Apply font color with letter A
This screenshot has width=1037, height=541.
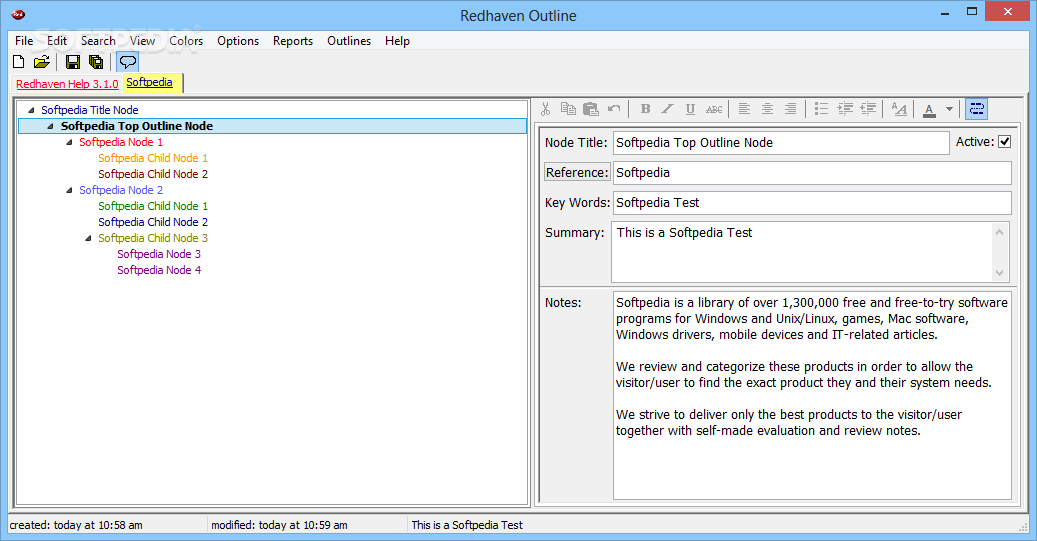[929, 110]
